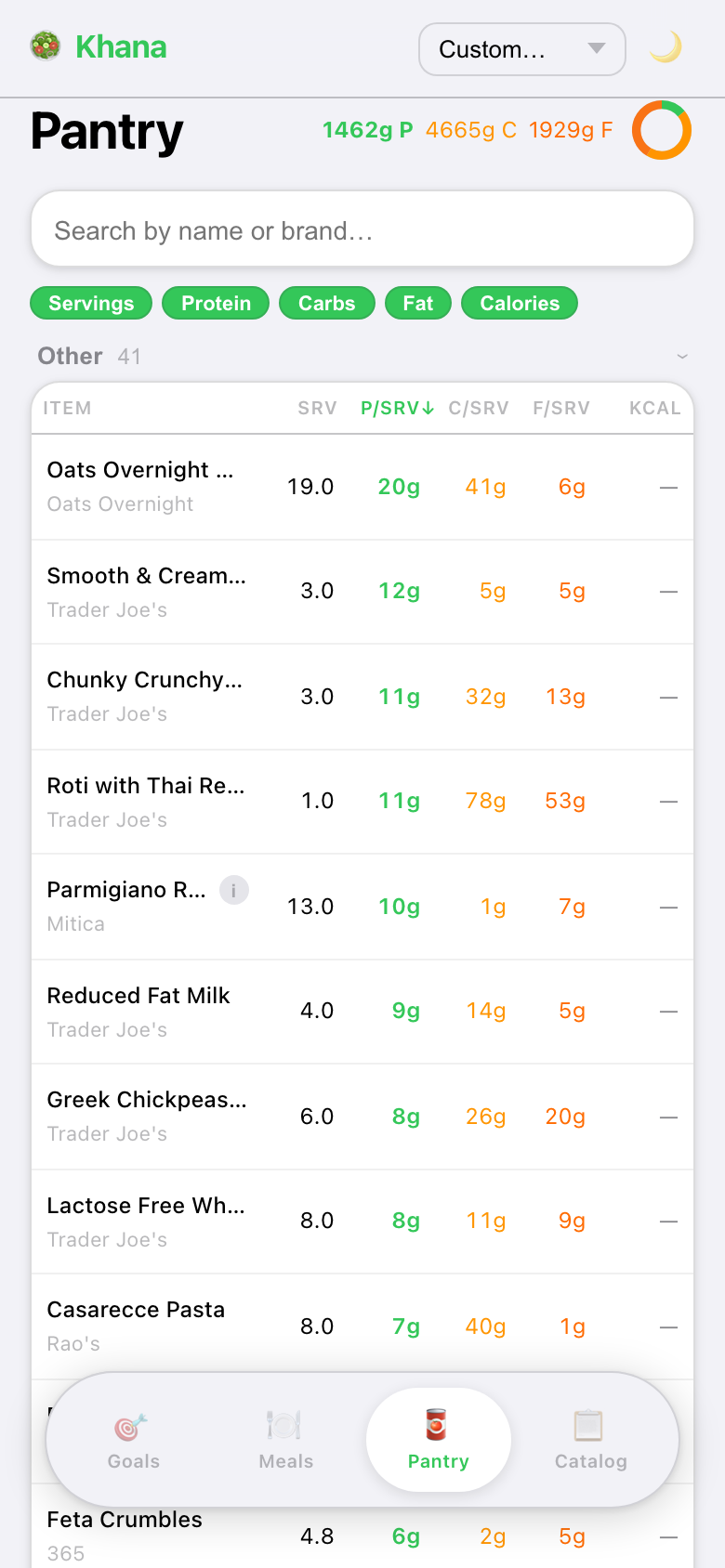725x1568 pixels.
Task: Toggle the Carbs filter chip
Action: [326, 304]
